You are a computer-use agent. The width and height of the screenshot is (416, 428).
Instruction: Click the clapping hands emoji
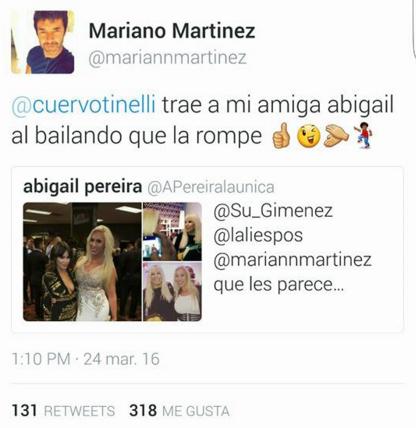tap(336, 135)
